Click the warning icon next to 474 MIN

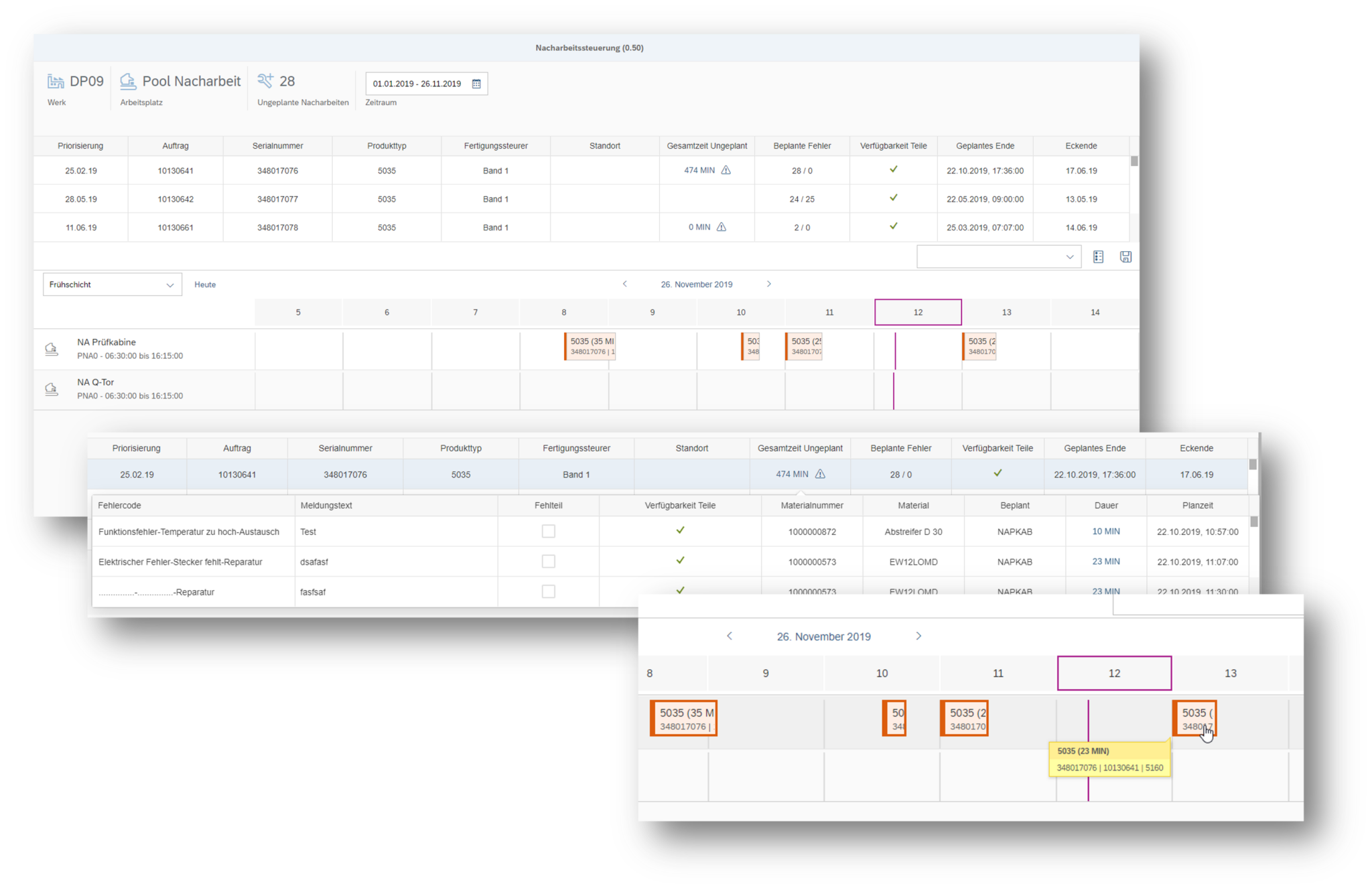point(725,170)
